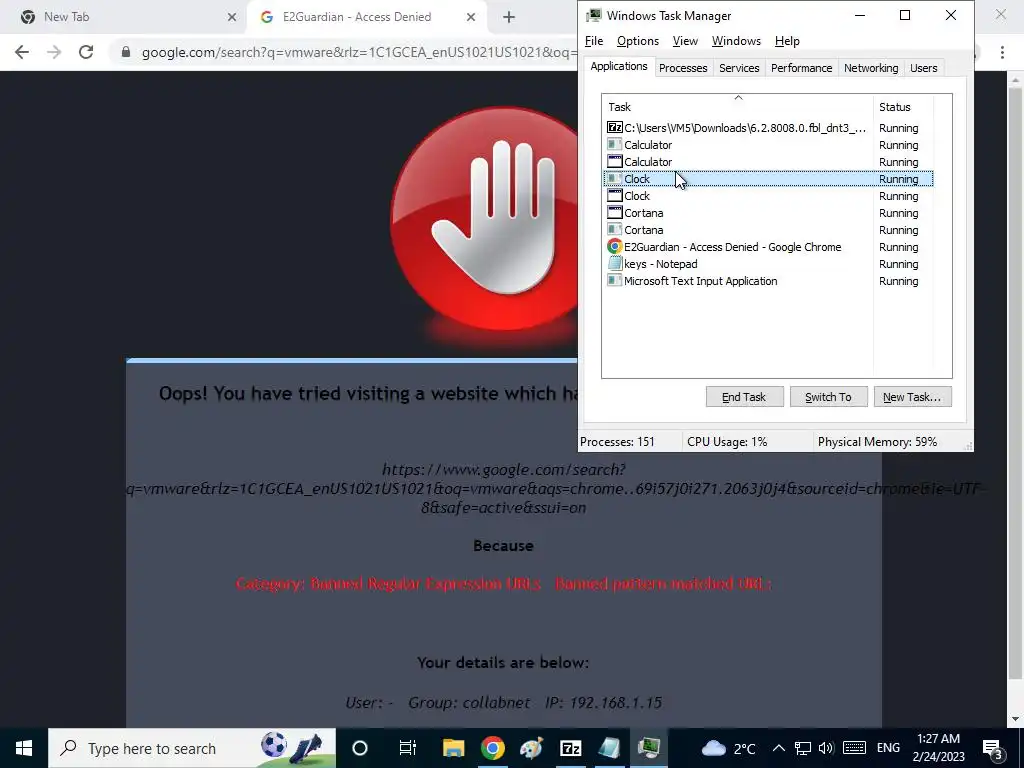The width and height of the screenshot is (1024, 768).
Task: Click the weather cloud icon showing 2°C
Action: (714, 748)
